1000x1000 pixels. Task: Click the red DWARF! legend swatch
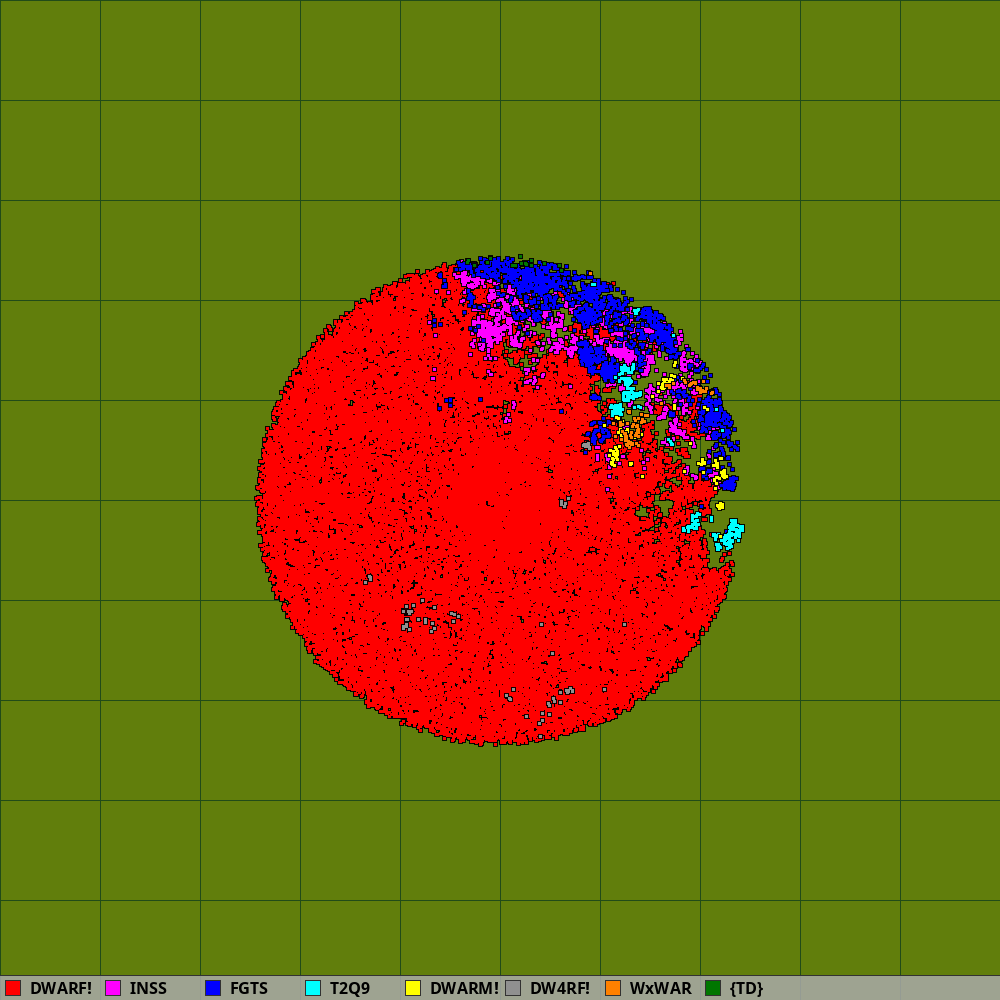tap(13, 988)
